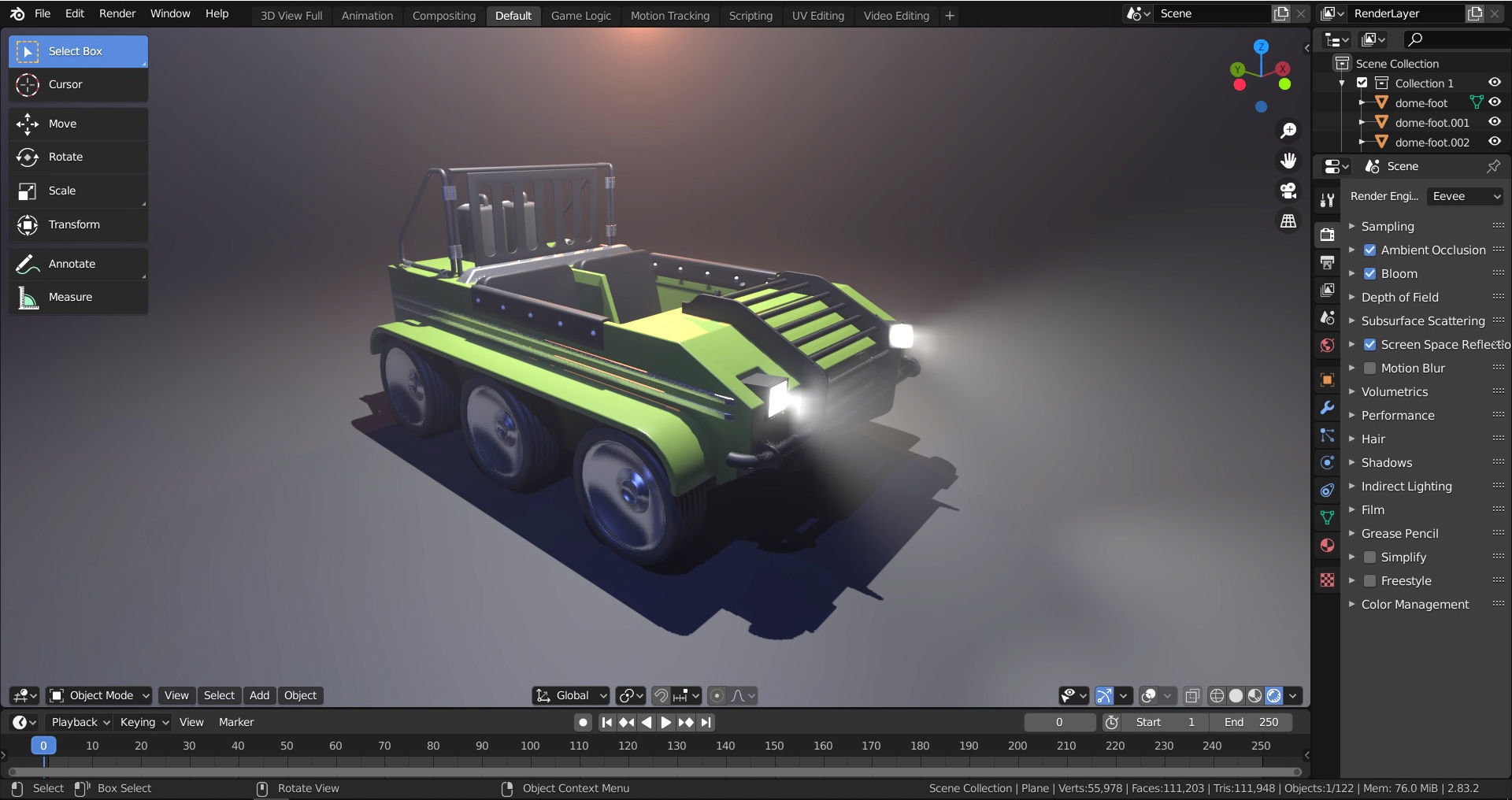Switch perspective/orthographic grid icon

pyautogui.click(x=1288, y=222)
